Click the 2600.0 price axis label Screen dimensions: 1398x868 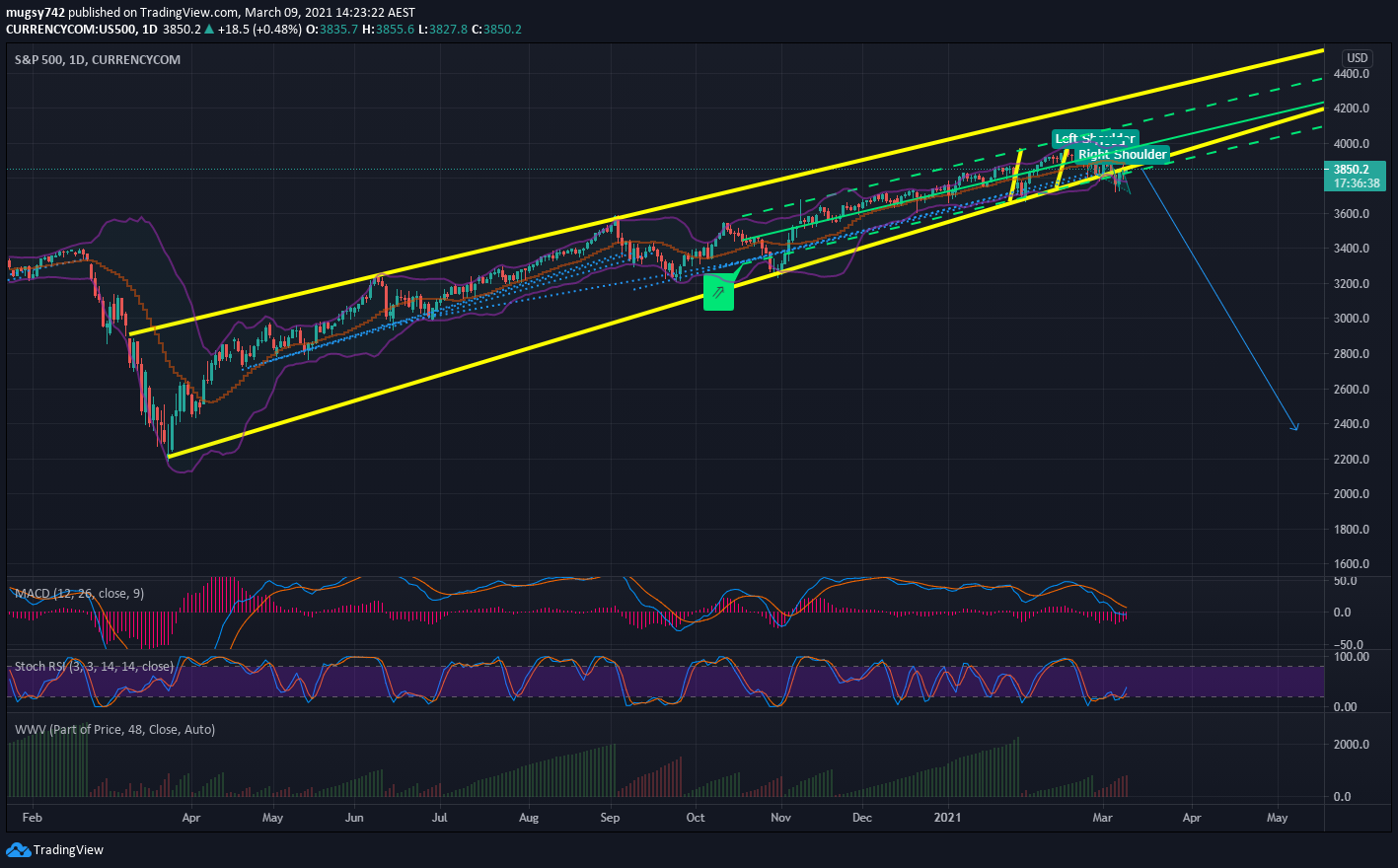(x=1351, y=390)
